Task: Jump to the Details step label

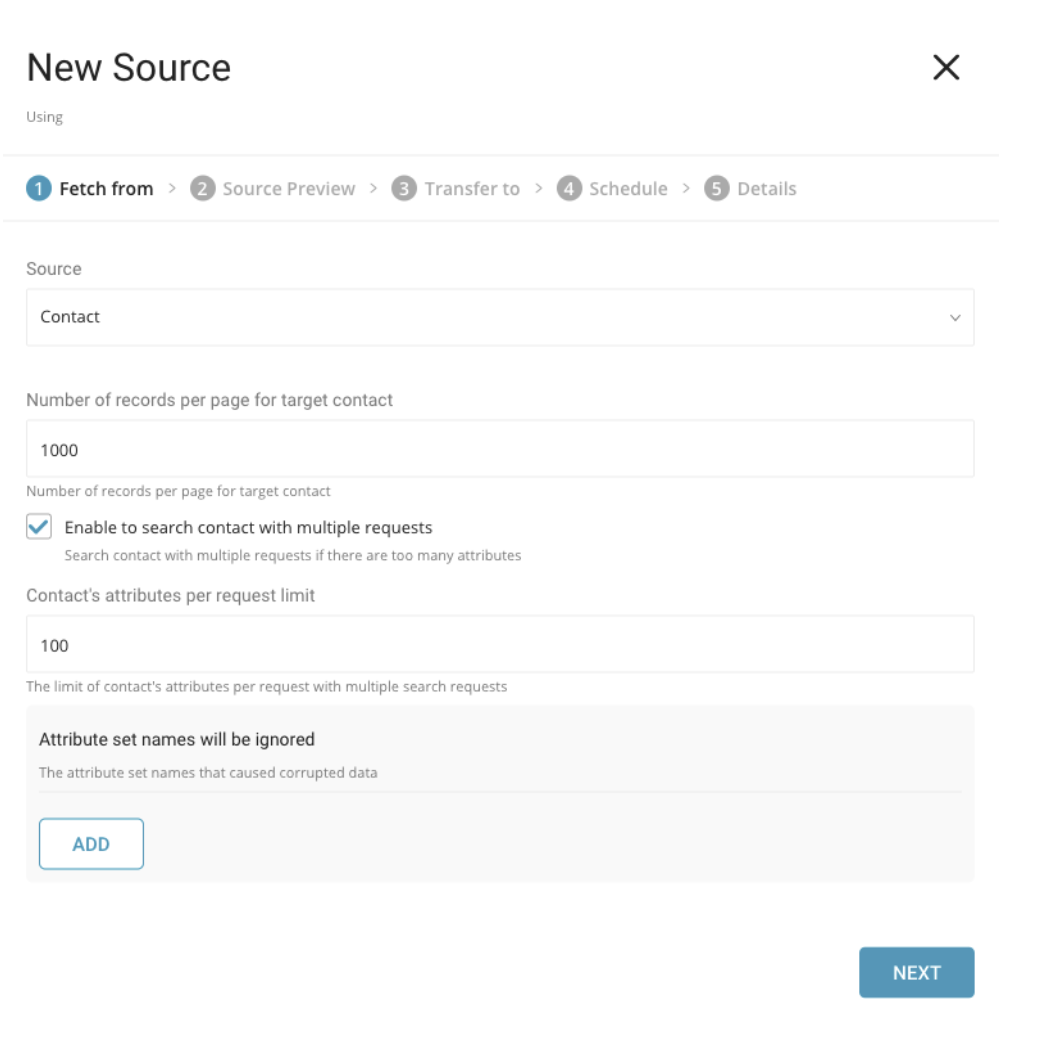Action: (x=766, y=189)
